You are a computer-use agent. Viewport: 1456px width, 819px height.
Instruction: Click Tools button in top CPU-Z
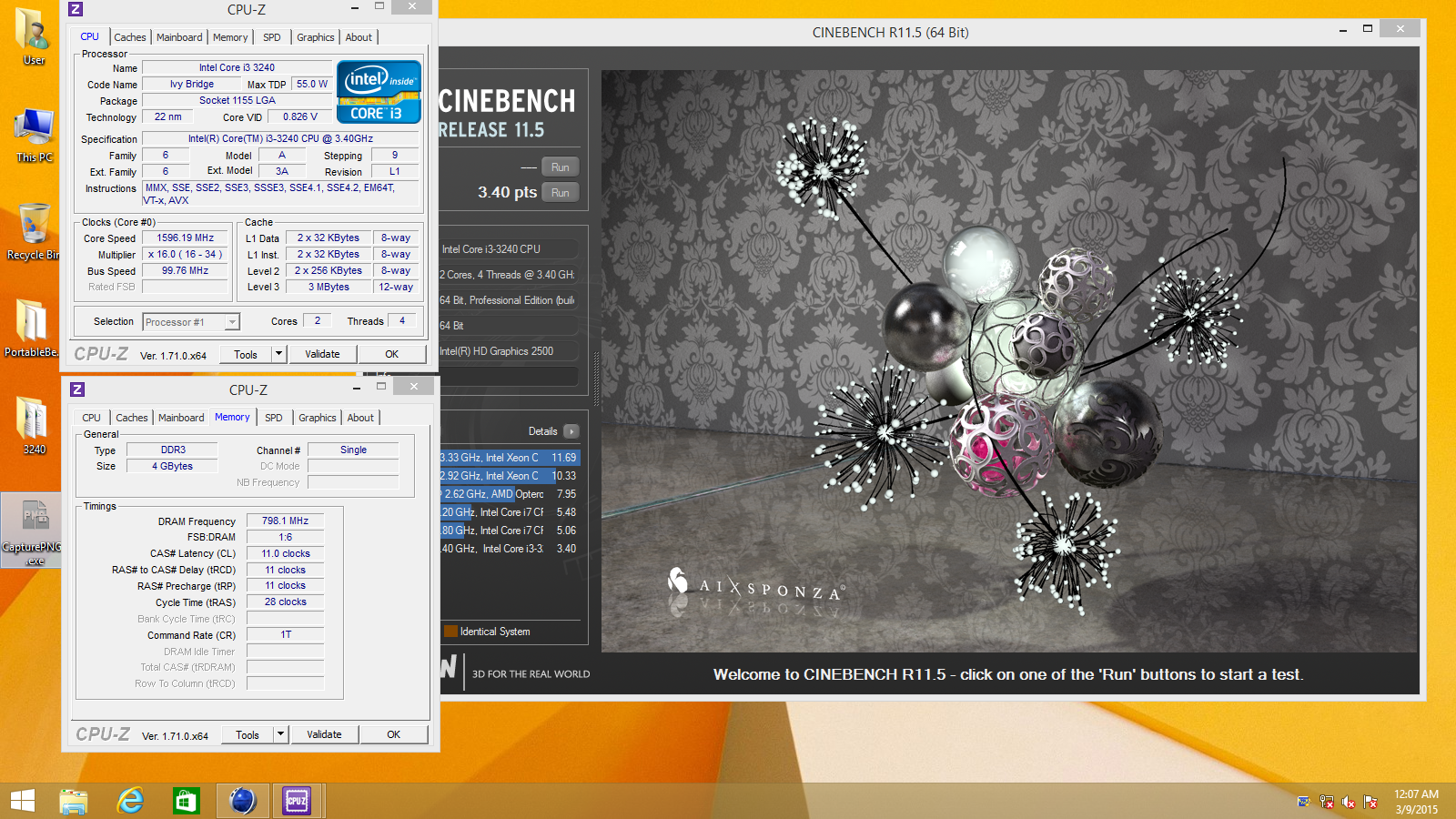(246, 354)
